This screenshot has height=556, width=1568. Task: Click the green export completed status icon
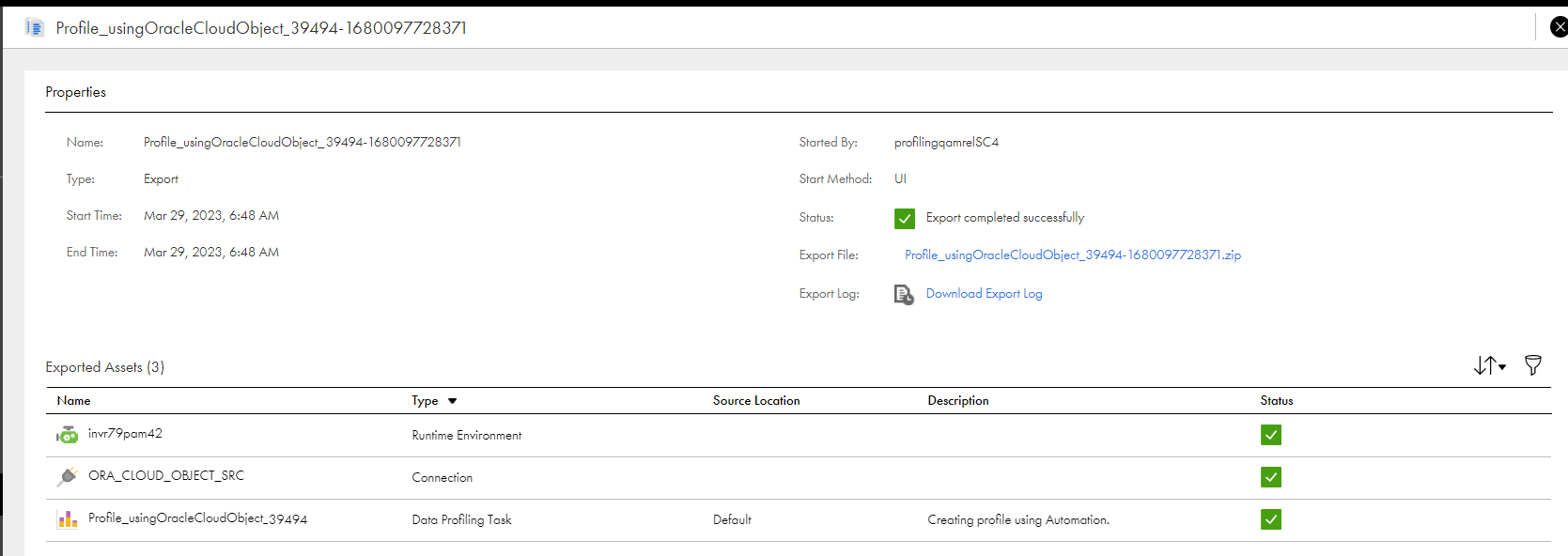point(905,219)
